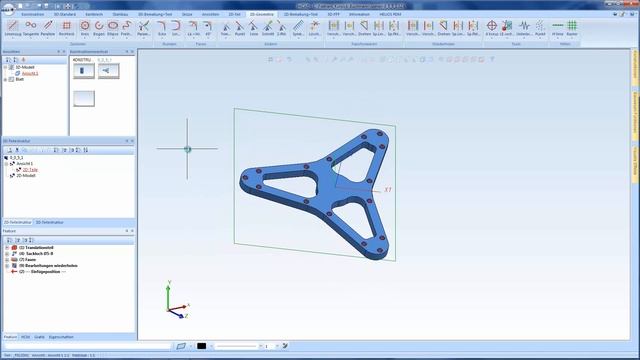The height and width of the screenshot is (360, 640).
Task: Click the Ecke rounding tool
Action: (162, 28)
